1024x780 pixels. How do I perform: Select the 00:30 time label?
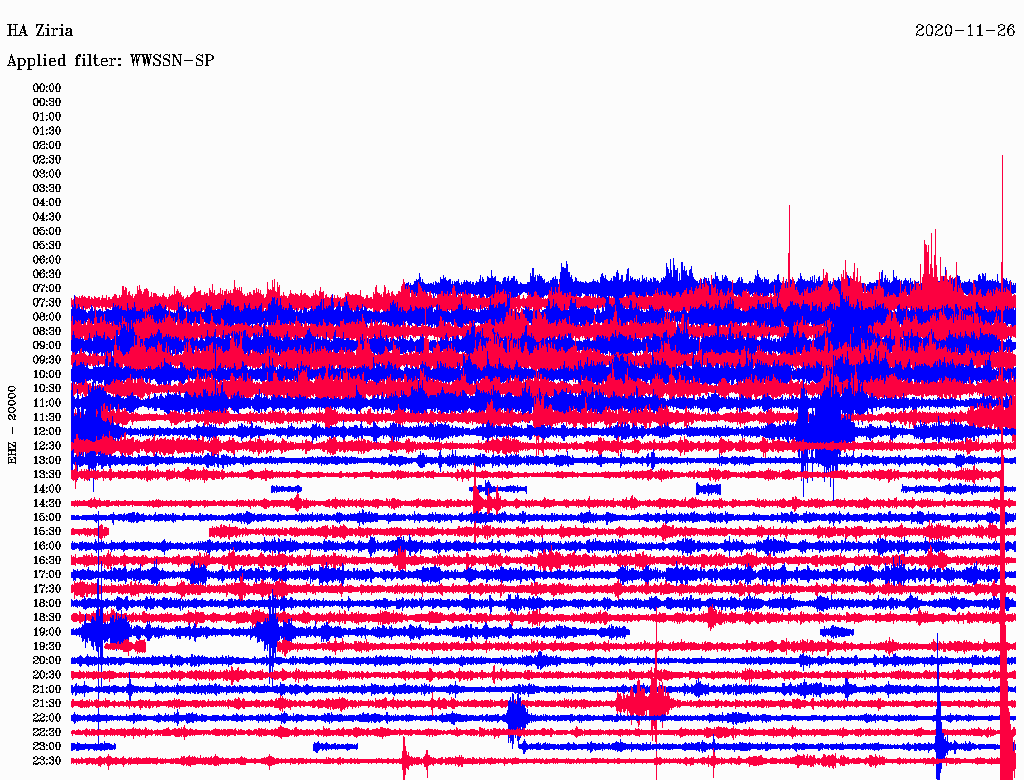coord(47,103)
